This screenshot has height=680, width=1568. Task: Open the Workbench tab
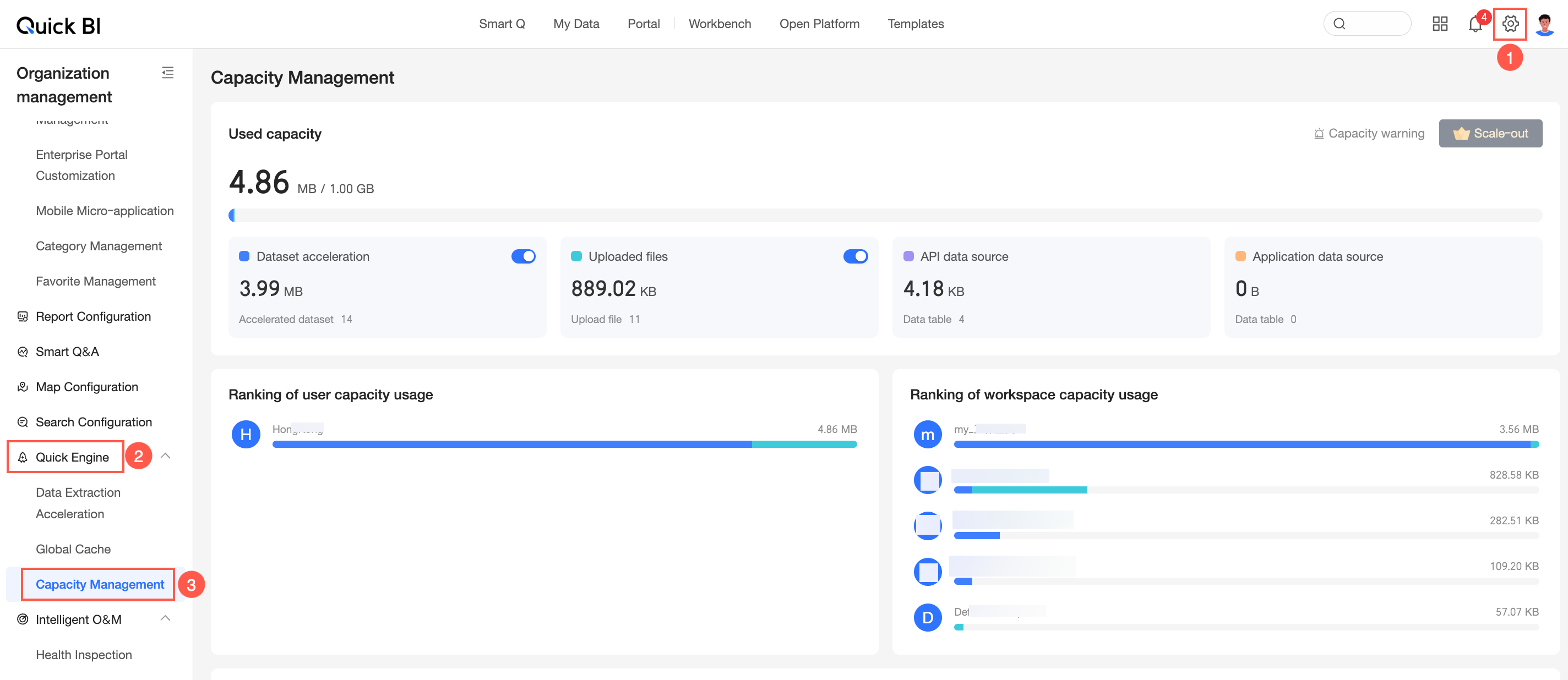click(x=720, y=24)
